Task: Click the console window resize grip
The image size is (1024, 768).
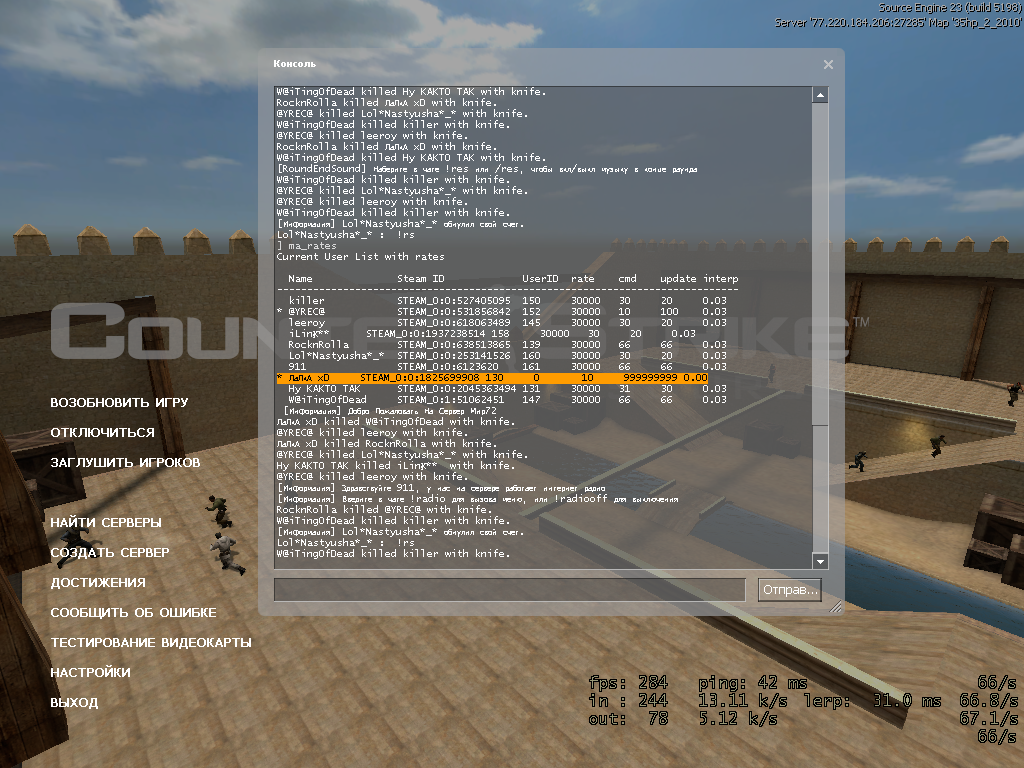Action: 835,607
